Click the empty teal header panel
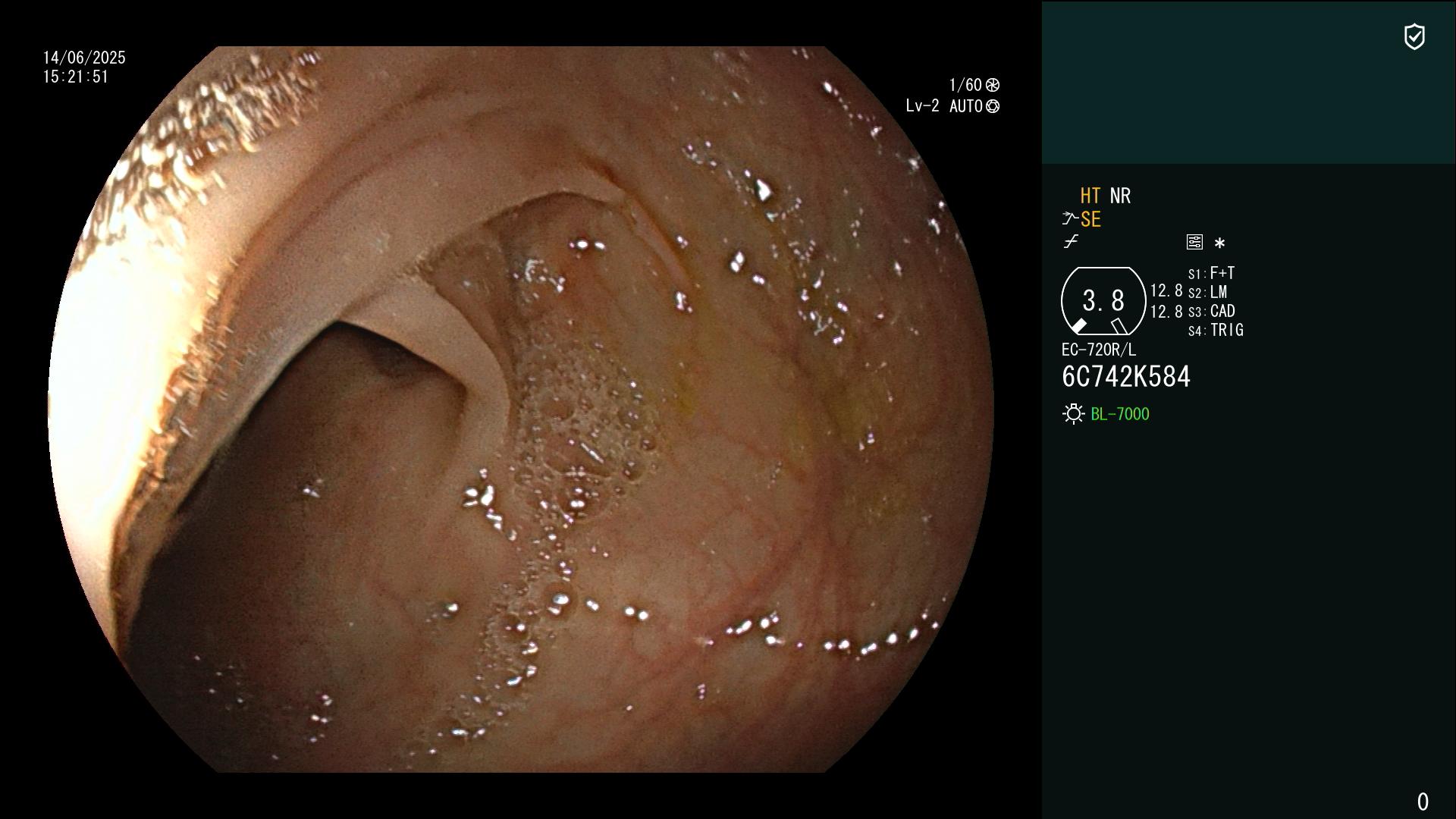Viewport: 1456px width, 819px height. [1248, 82]
